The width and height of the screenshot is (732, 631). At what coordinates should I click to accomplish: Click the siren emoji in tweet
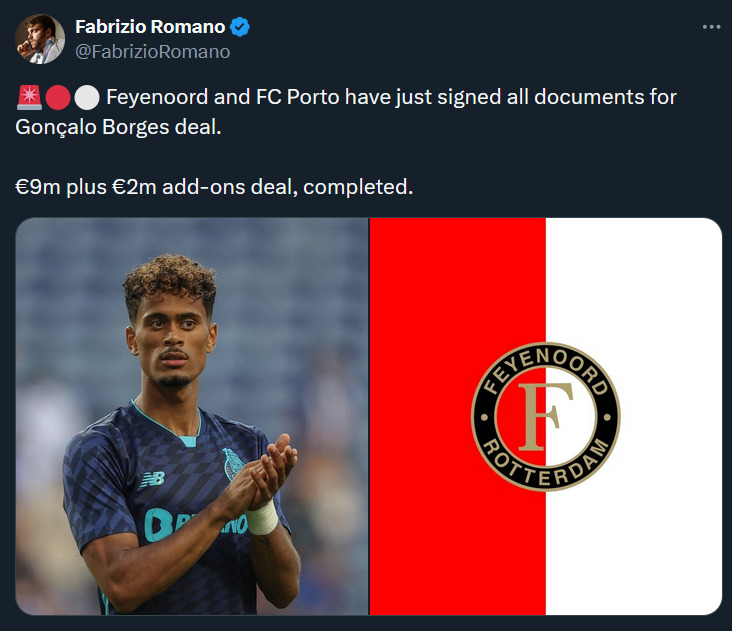tap(29, 98)
